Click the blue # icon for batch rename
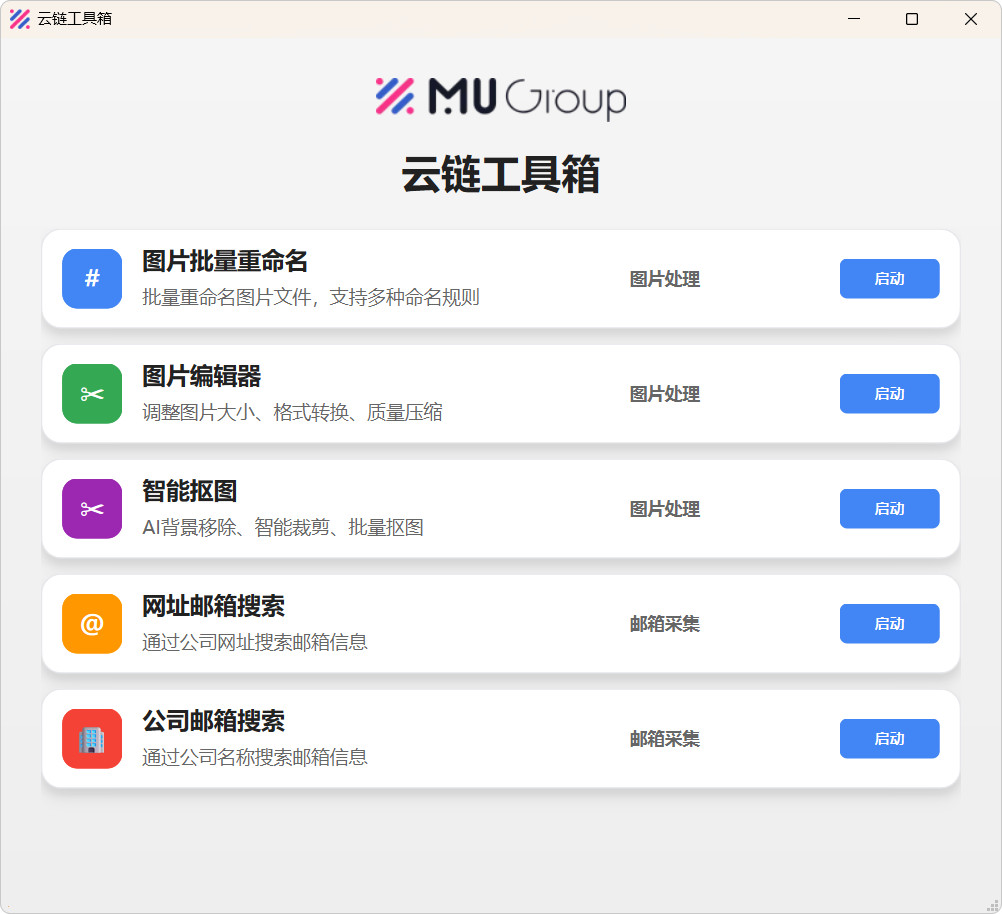This screenshot has height=914, width=1002. click(x=92, y=279)
